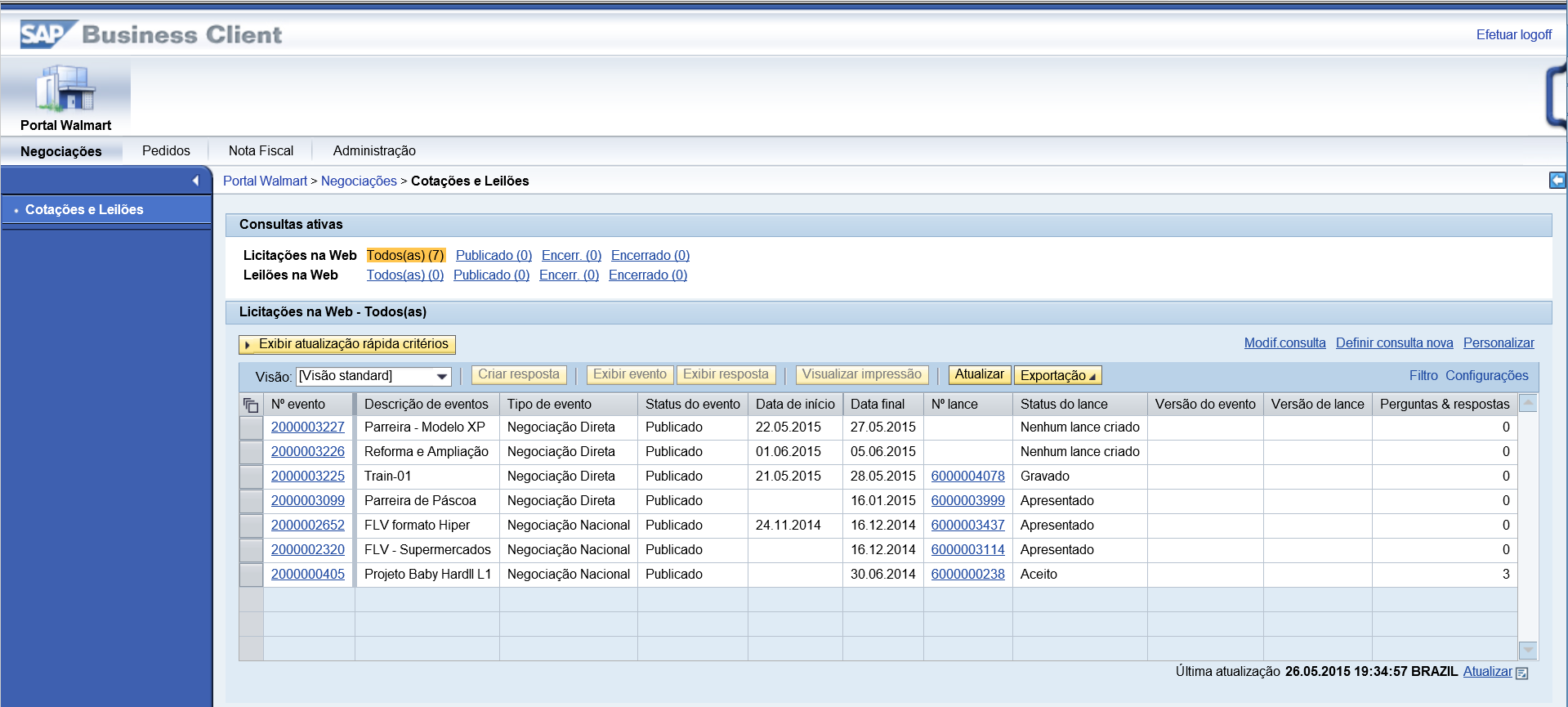The width and height of the screenshot is (1568, 707).
Task: Collapse the left navigation panel arrow
Action: pos(195,181)
